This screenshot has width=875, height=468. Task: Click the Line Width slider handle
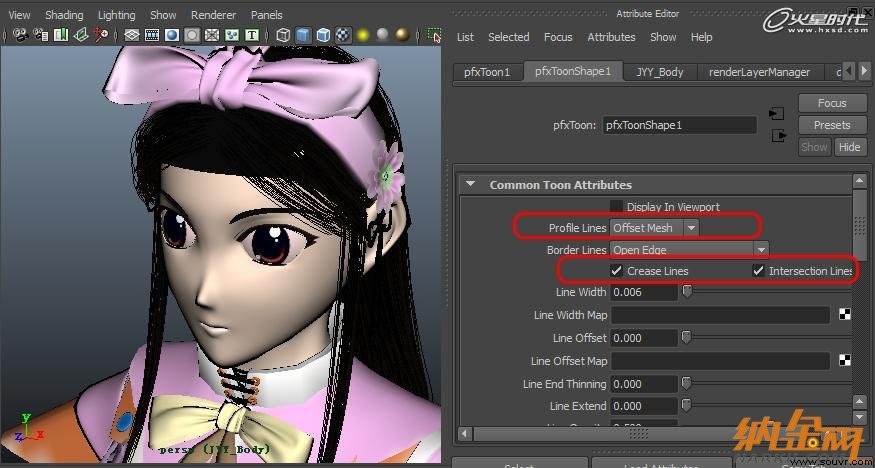point(688,292)
